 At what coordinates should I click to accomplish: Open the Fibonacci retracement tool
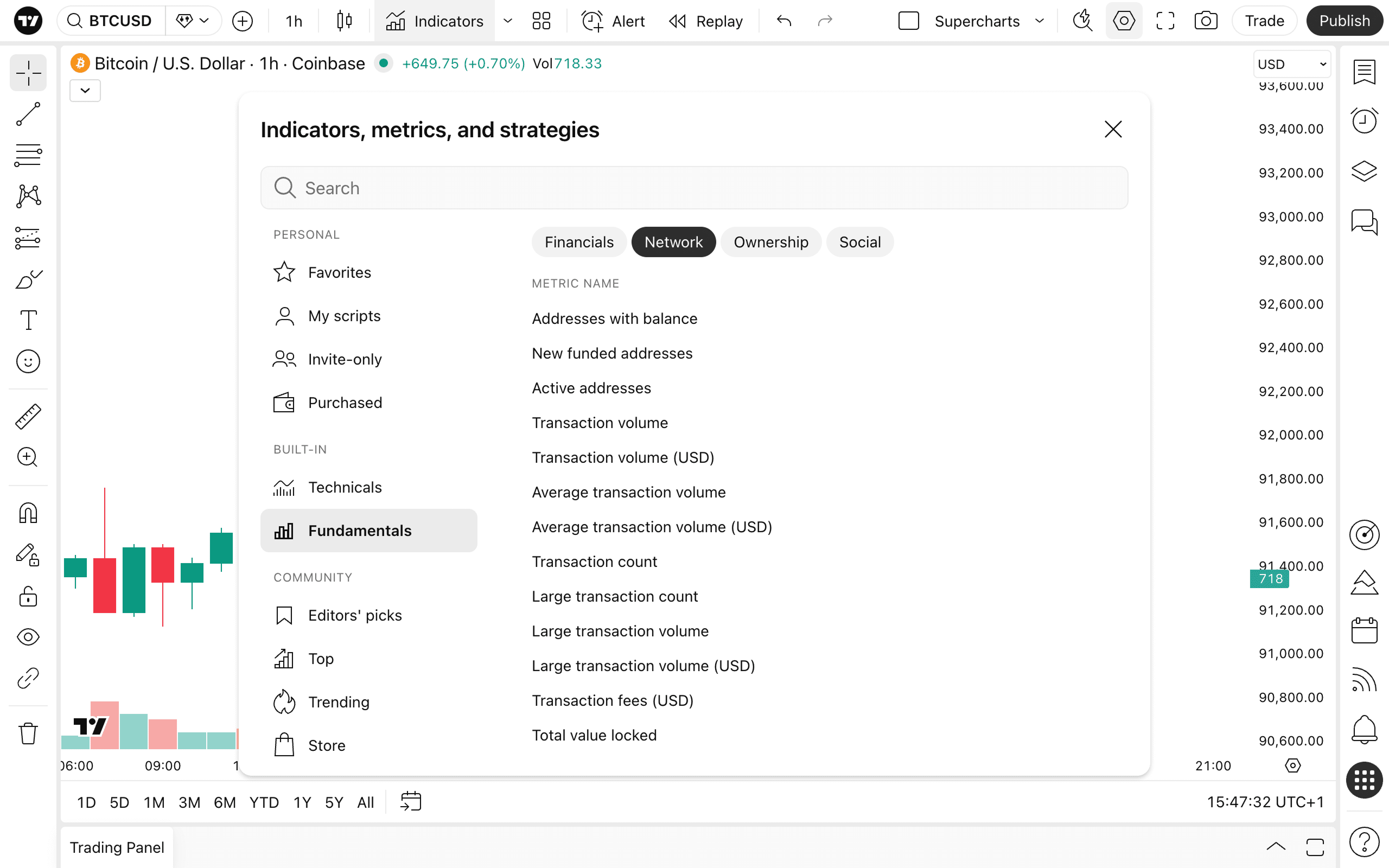(28, 156)
